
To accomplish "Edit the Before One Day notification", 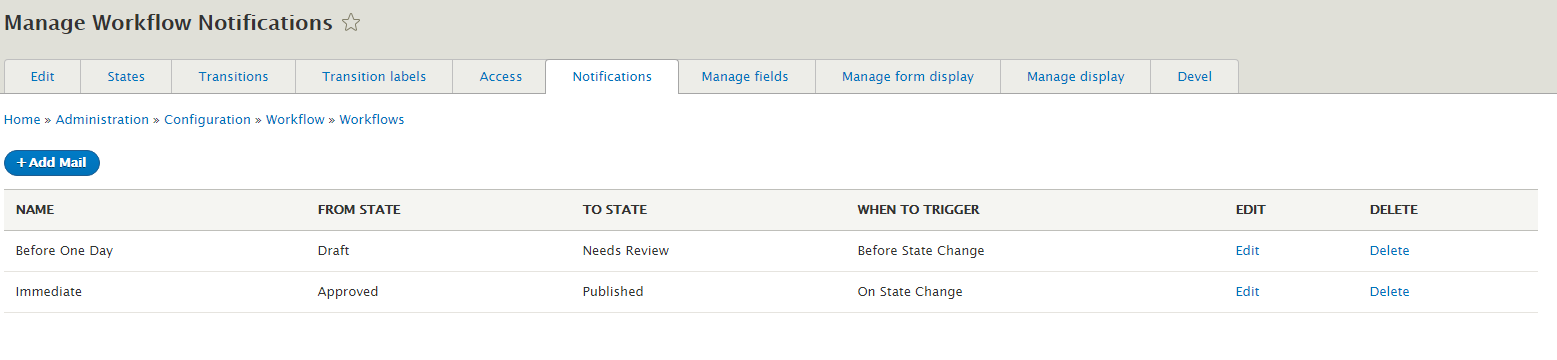I will tap(1247, 251).
